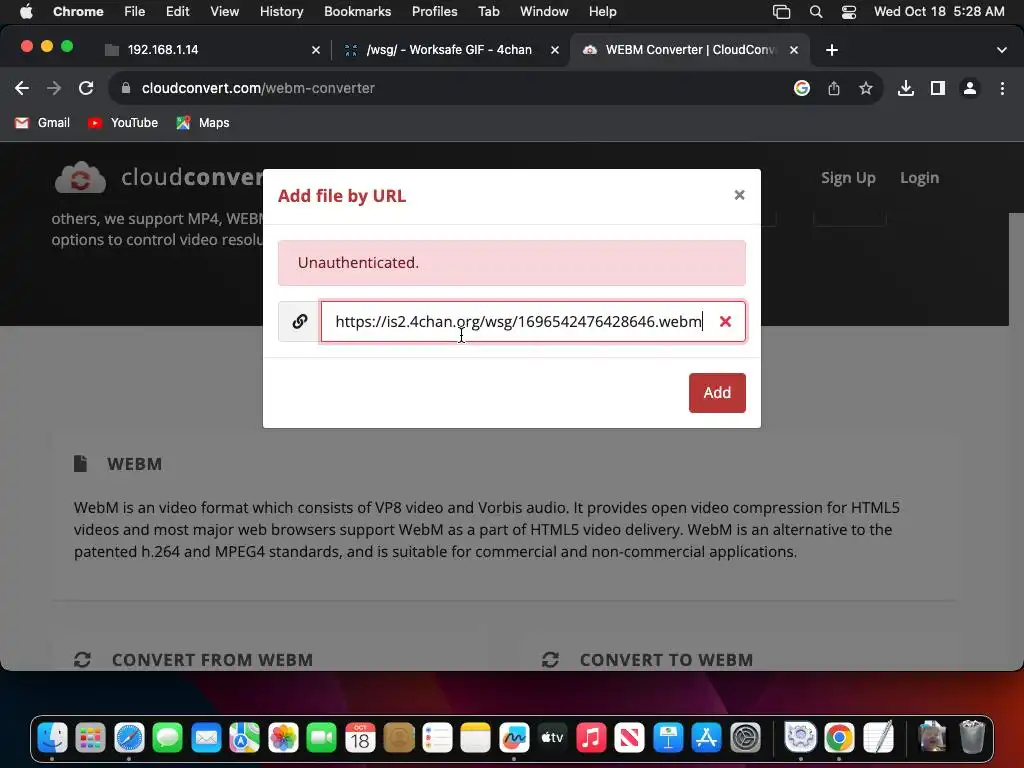Open Music app from the dock

591,738
